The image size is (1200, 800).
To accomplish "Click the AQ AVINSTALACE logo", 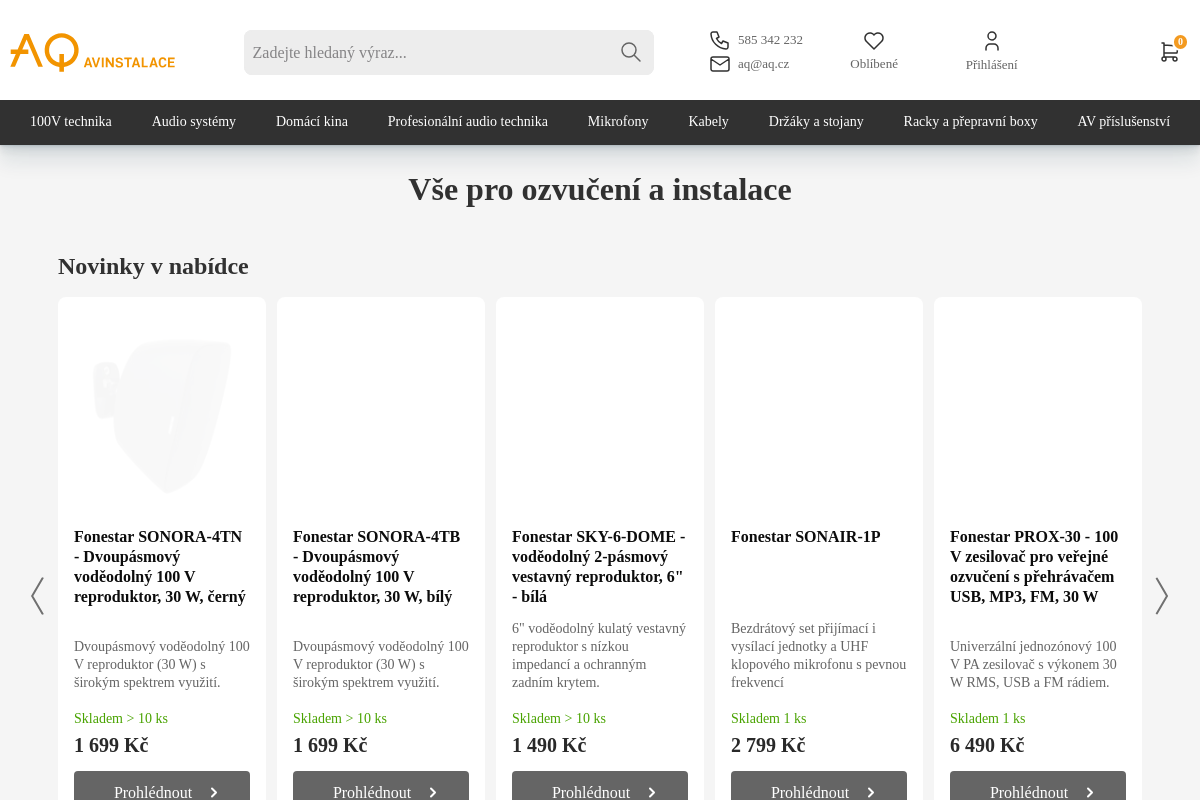I will point(92,52).
